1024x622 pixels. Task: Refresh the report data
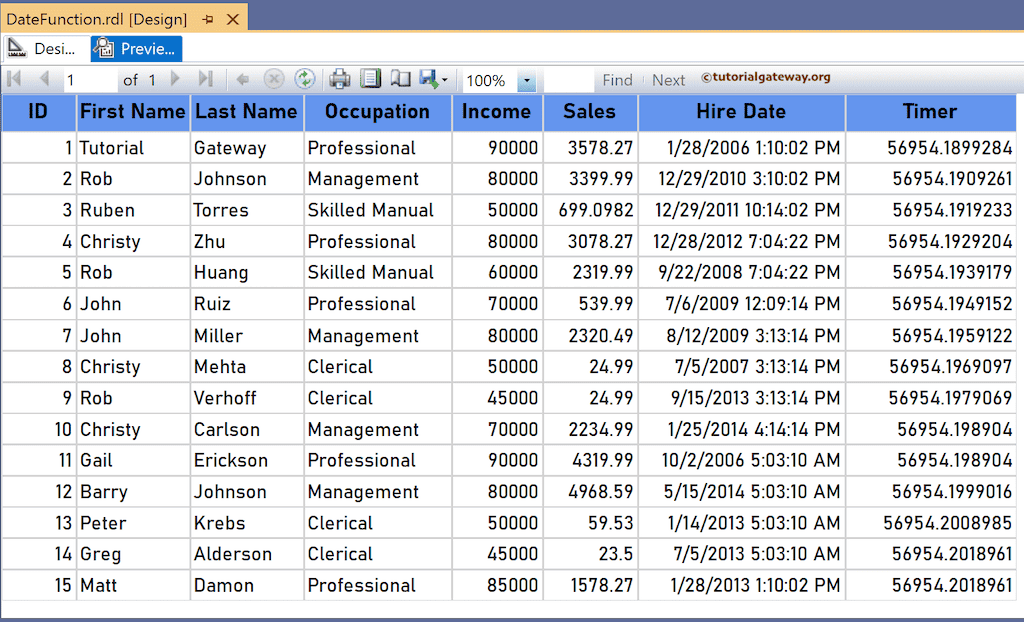(306, 80)
